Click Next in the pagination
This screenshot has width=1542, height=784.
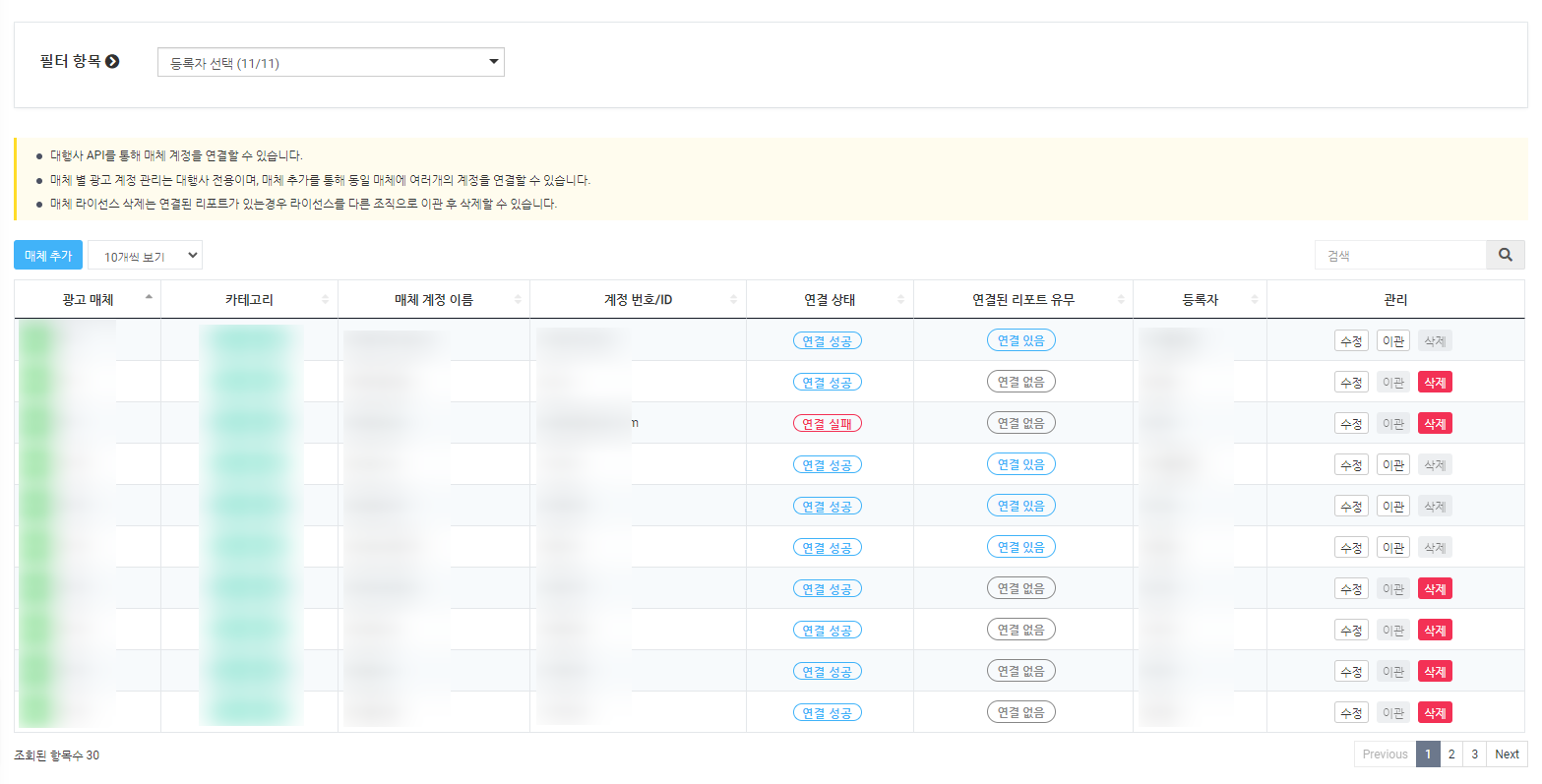pos(1507,754)
